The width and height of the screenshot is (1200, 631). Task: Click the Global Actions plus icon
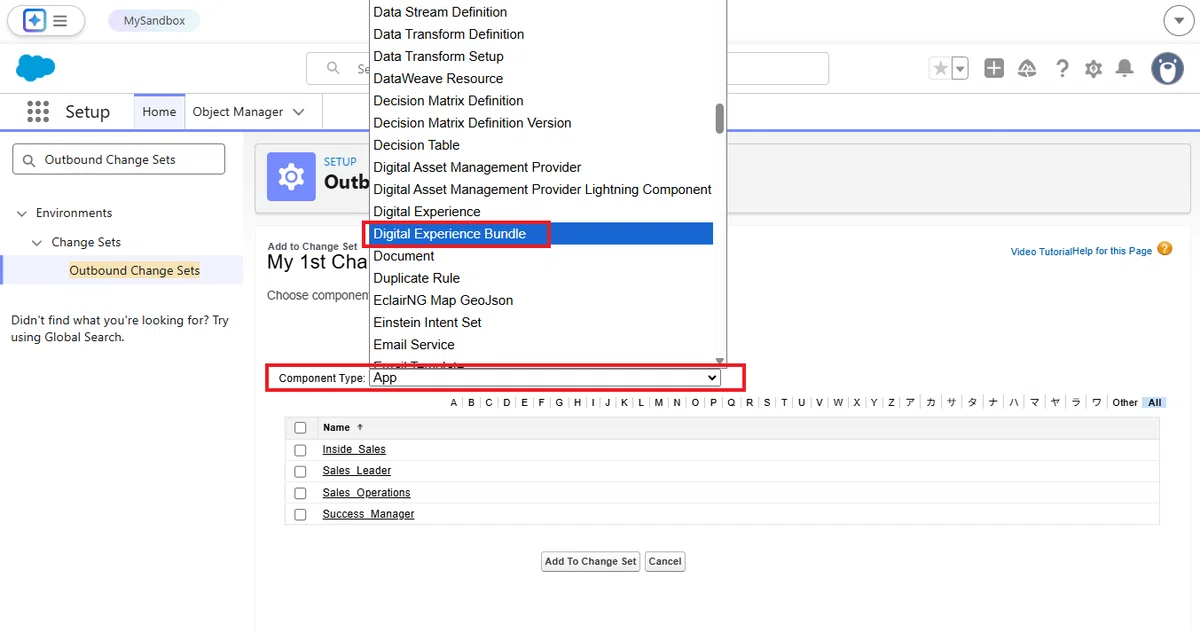pyautogui.click(x=994, y=68)
